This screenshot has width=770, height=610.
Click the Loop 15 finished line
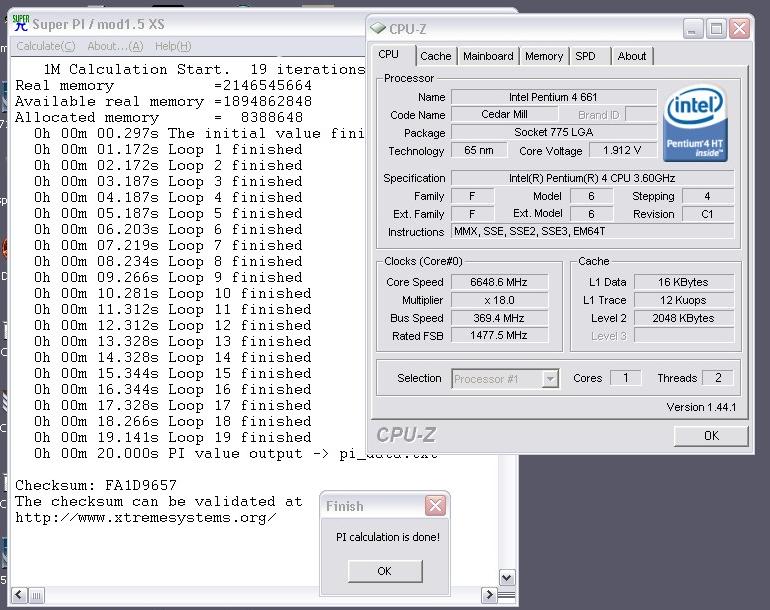click(x=173, y=373)
